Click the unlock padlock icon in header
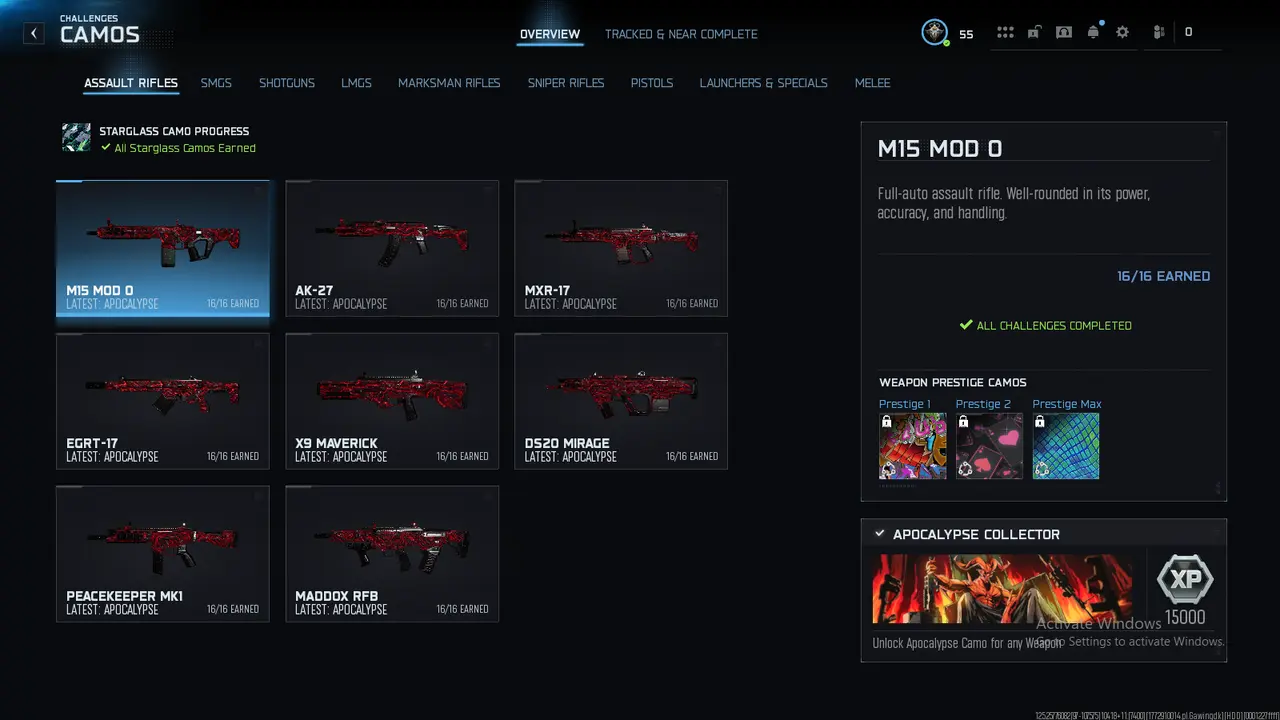 1034,32
